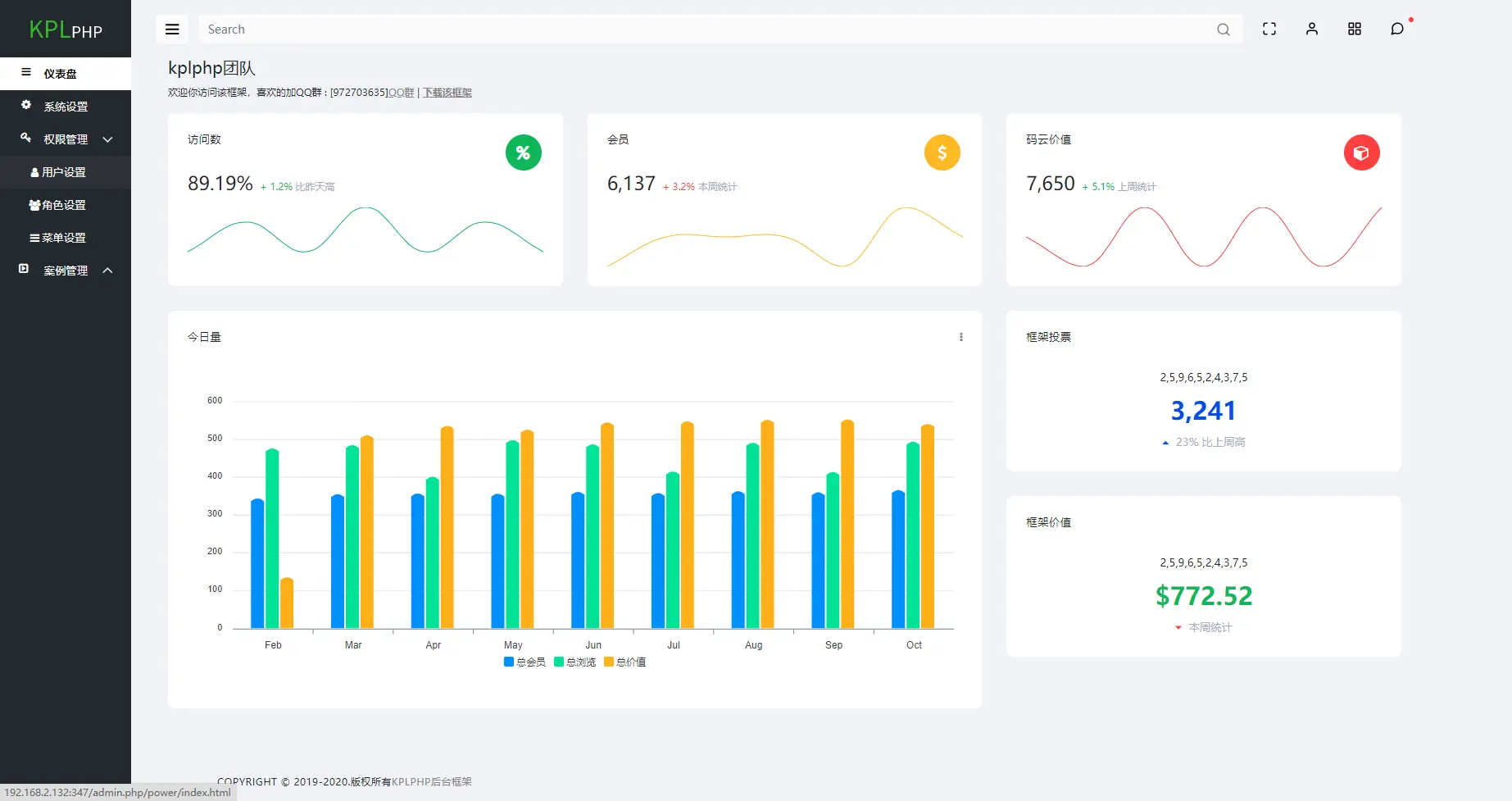Click the red cube value icon
Image resolution: width=1512 pixels, height=801 pixels.
coord(1362,152)
